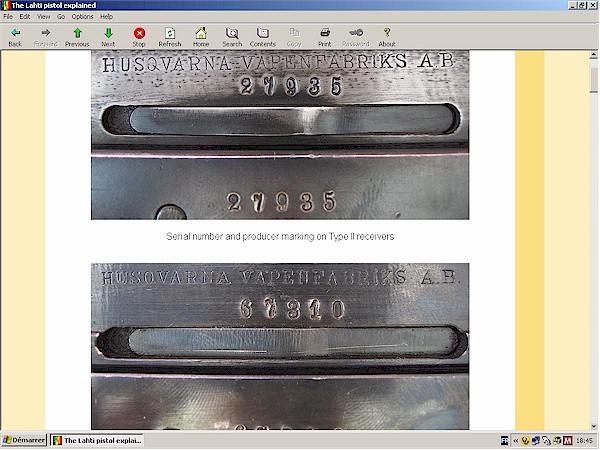Click the Password key icon
600x450 pixels.
[x=356, y=33]
